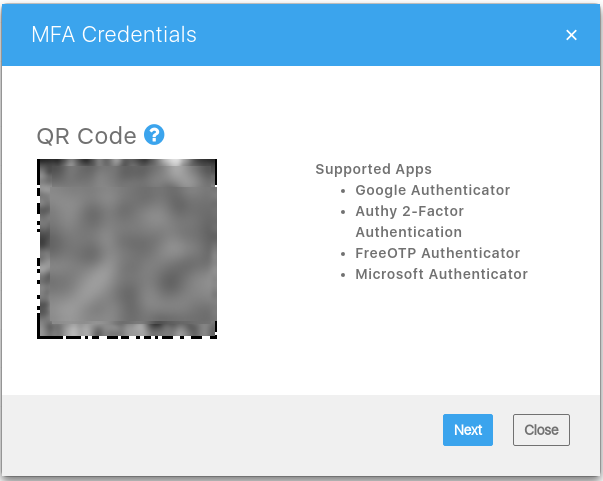Click the blue question mark help icon

click(x=154, y=135)
